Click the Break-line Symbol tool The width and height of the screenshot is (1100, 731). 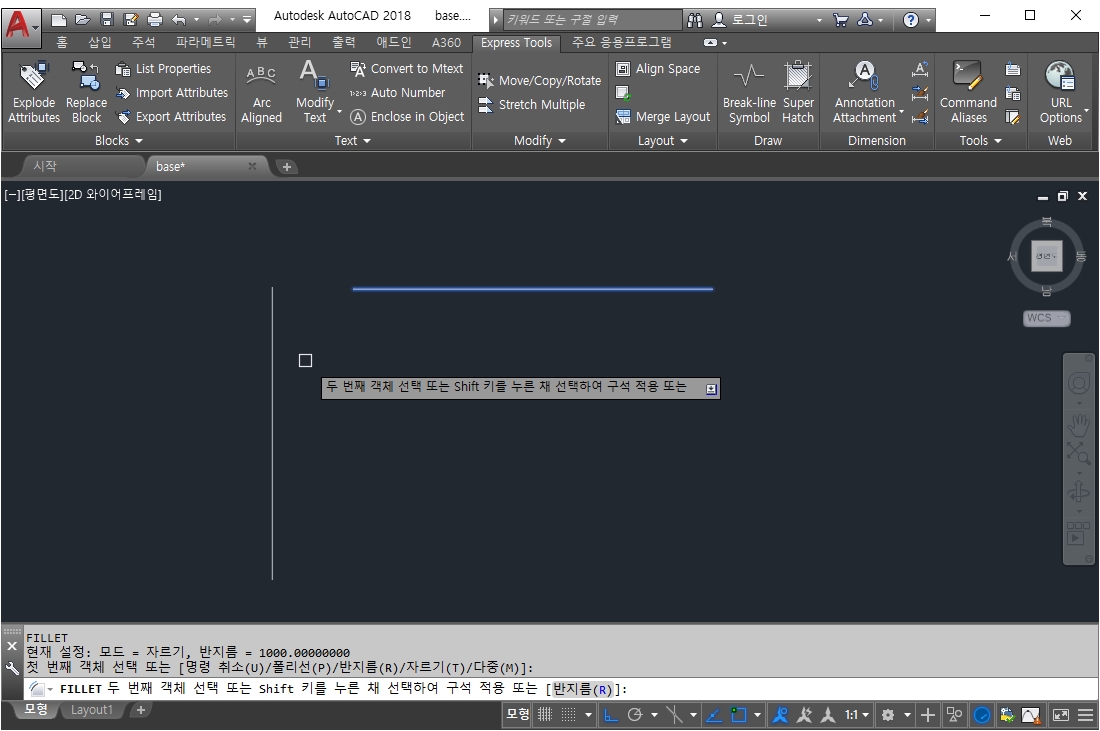[x=749, y=93]
